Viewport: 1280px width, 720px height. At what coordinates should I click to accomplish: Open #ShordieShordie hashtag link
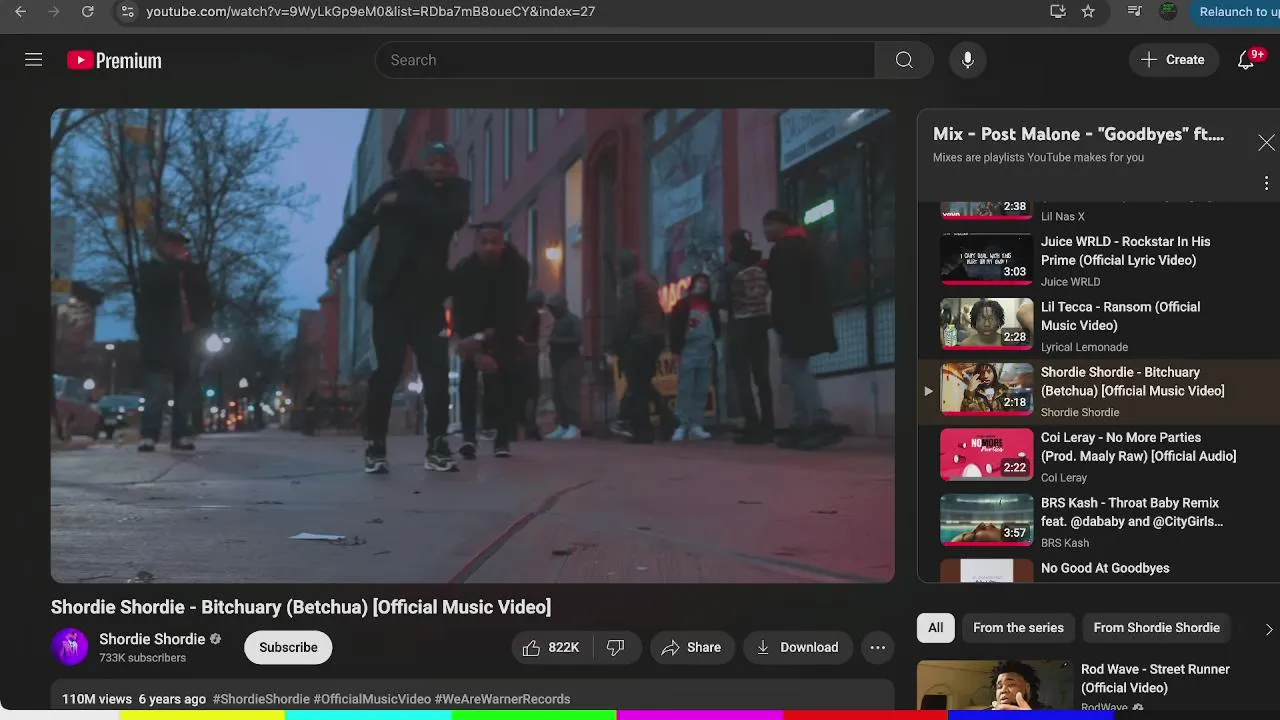click(x=261, y=699)
